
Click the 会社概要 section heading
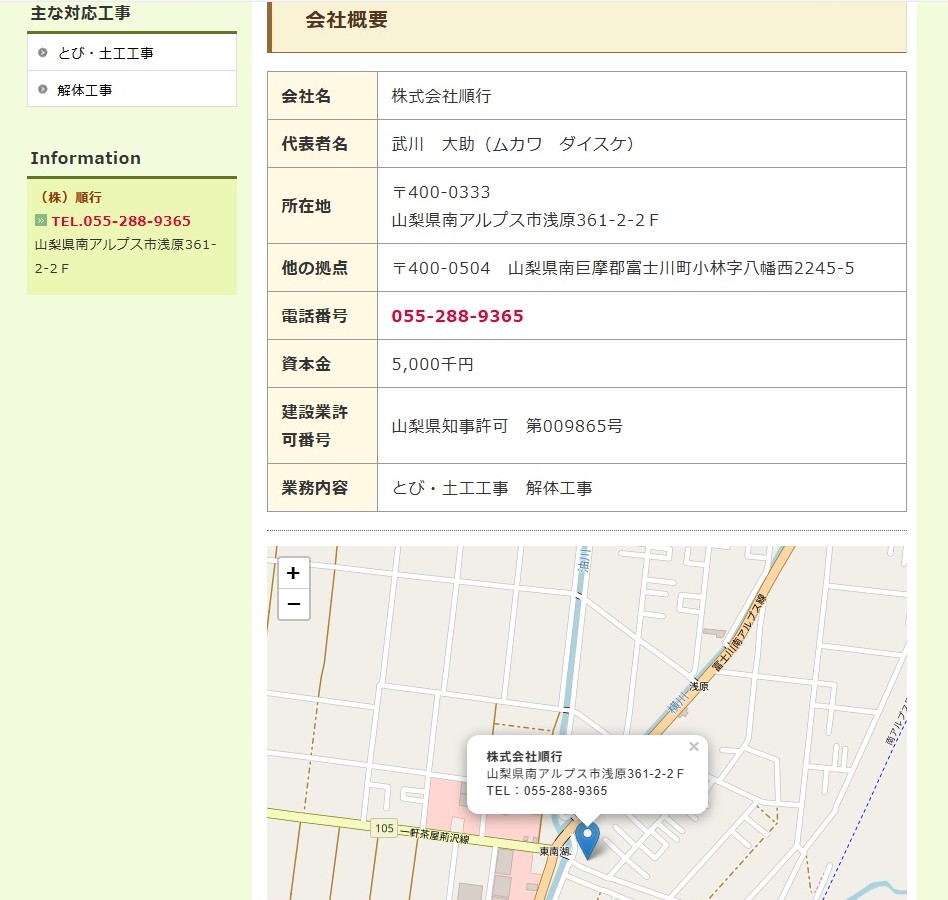346,20
